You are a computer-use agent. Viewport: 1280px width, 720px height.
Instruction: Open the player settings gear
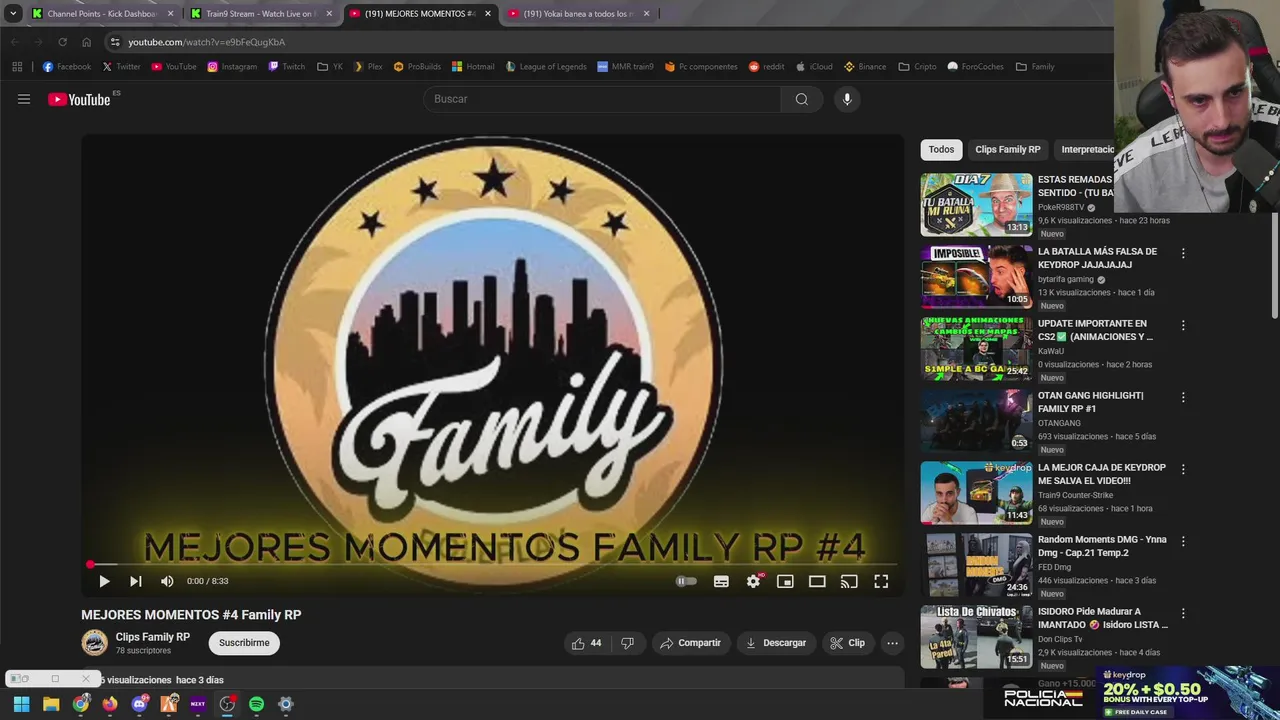(754, 581)
